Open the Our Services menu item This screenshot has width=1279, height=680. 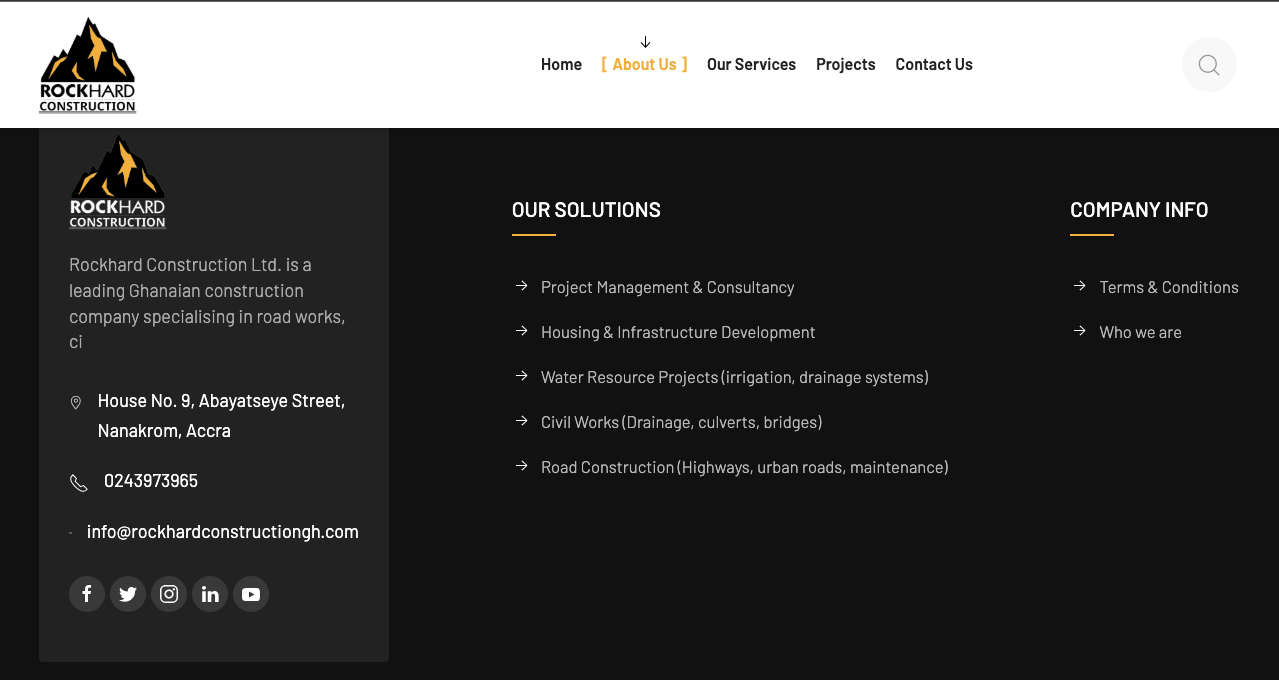click(x=751, y=64)
